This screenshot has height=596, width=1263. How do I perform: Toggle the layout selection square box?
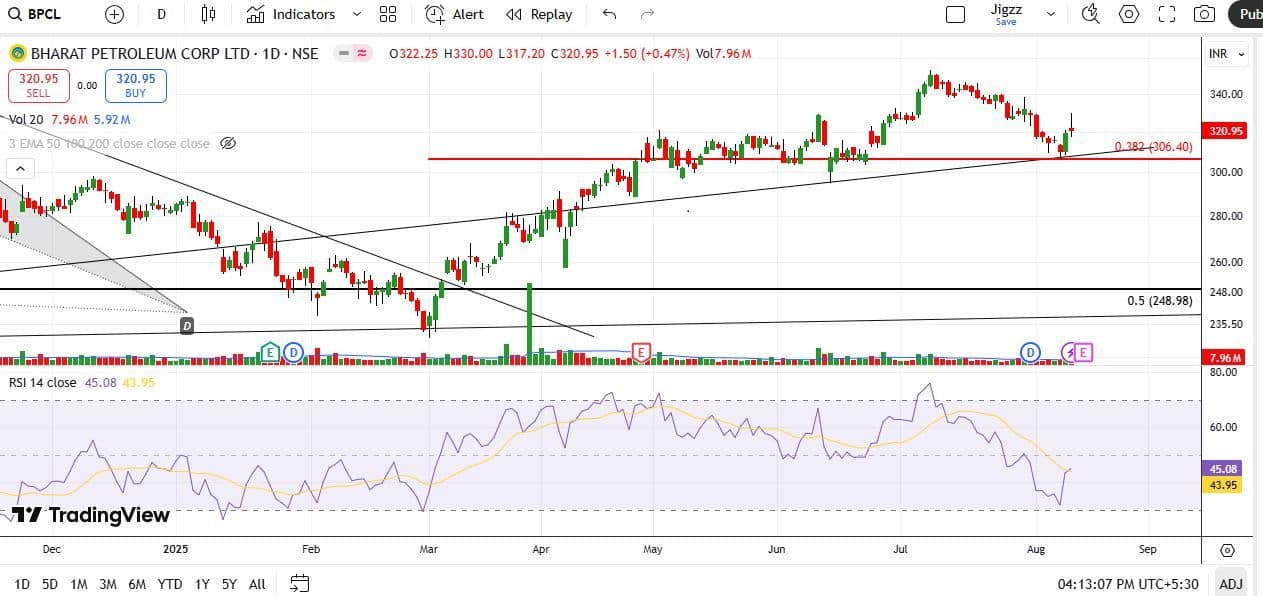pyautogui.click(x=955, y=14)
